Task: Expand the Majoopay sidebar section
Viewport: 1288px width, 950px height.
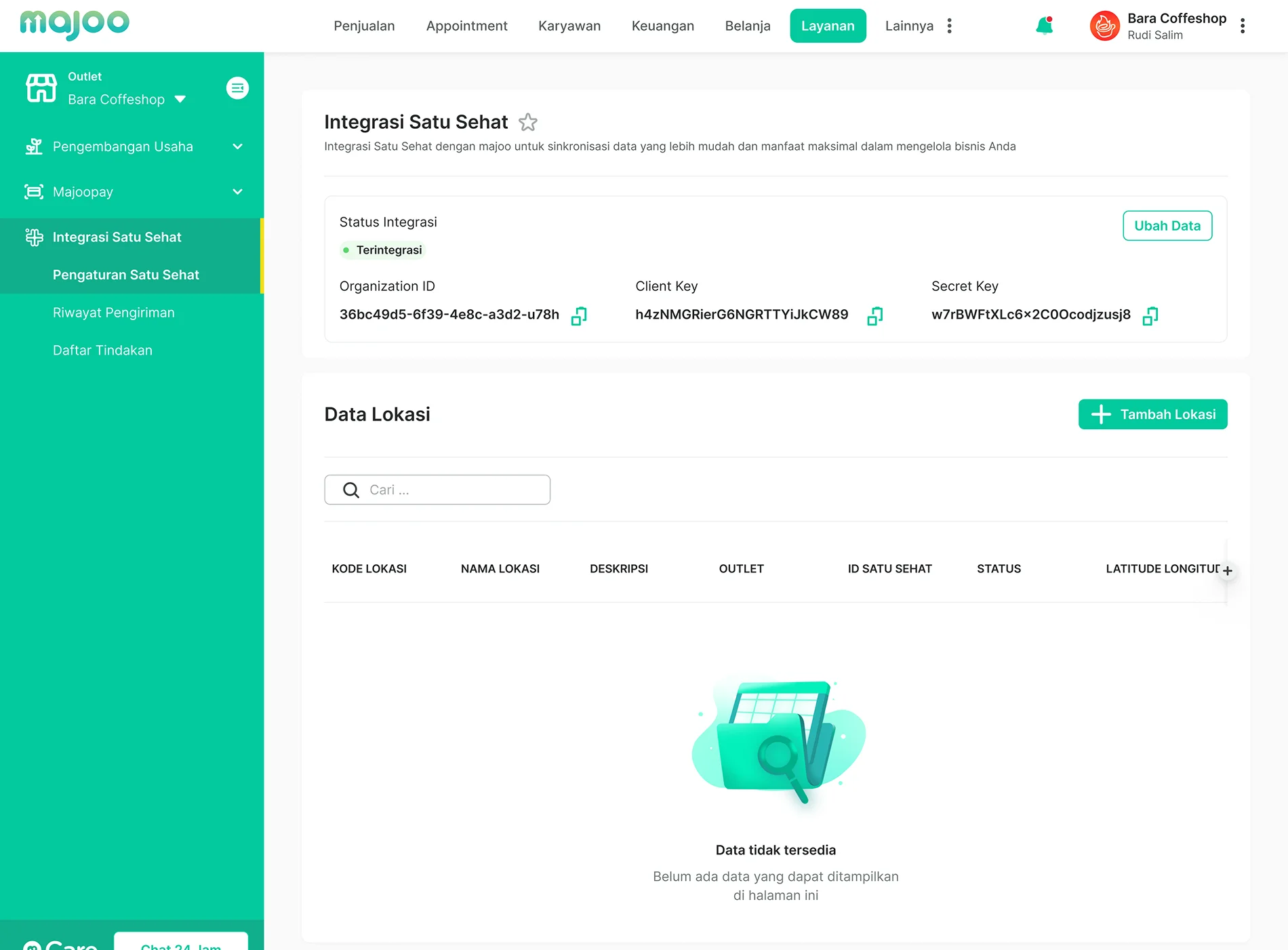Action: 237,192
